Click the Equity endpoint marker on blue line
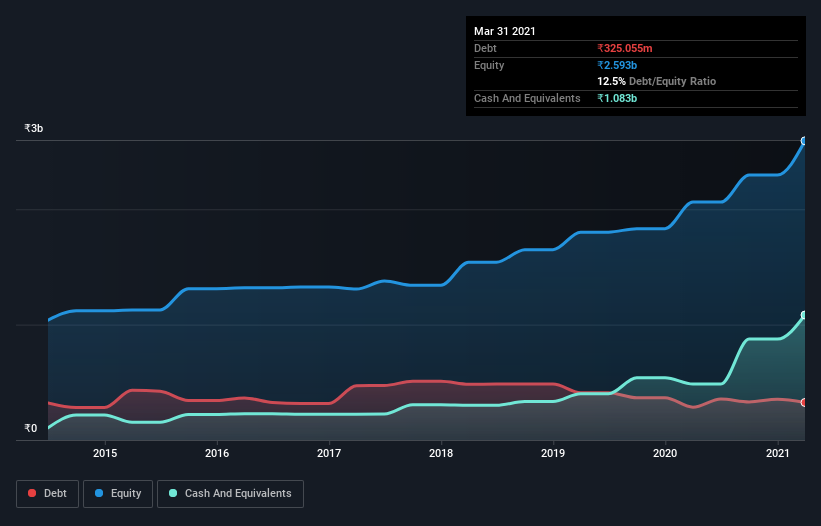The image size is (821, 526). (x=804, y=141)
